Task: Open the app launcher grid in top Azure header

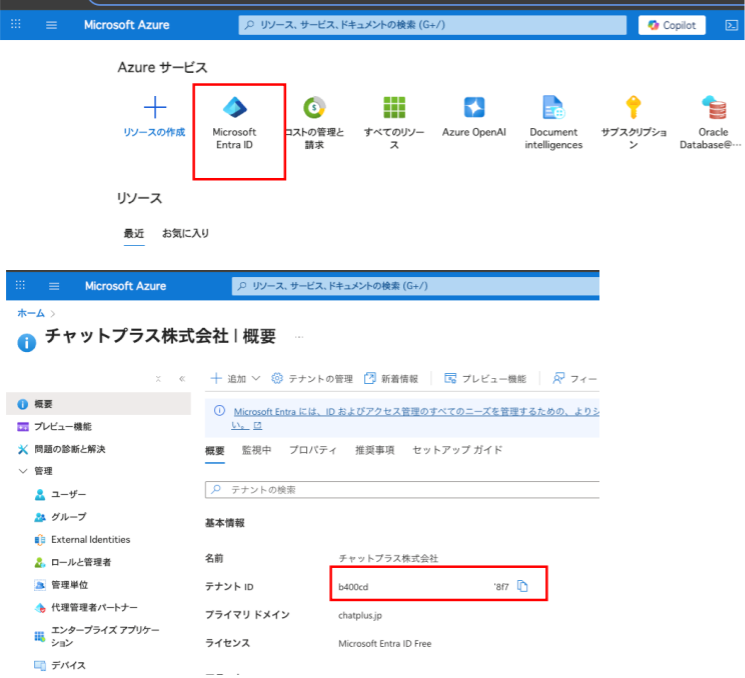Action: 16,24
